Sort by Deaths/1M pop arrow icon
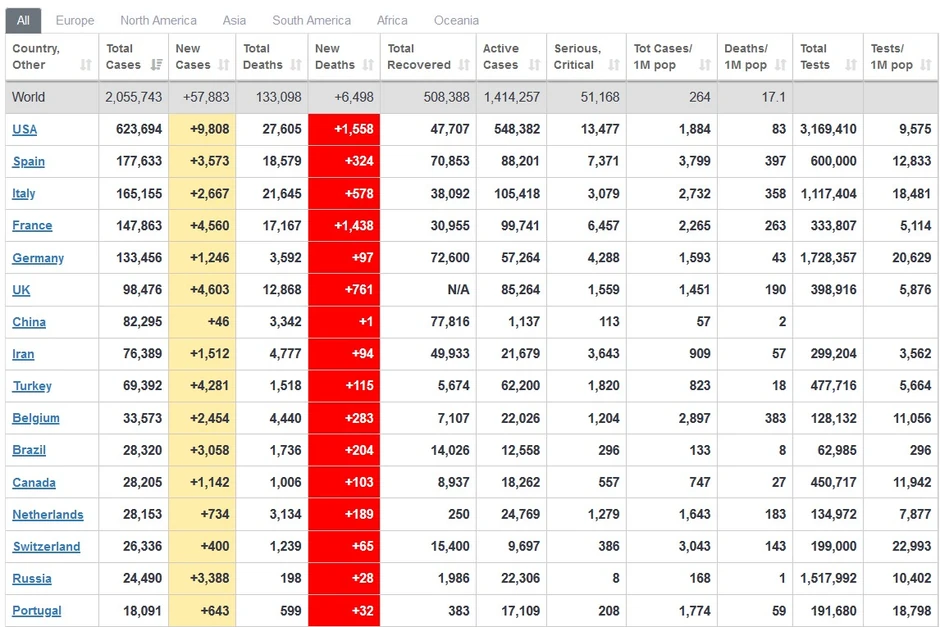The height and width of the screenshot is (627, 940). [781, 65]
